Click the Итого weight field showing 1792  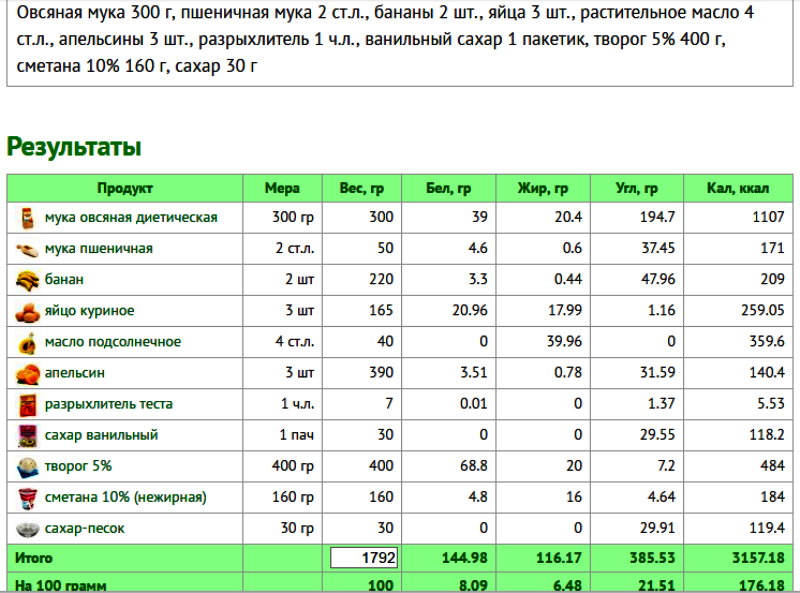364,557
